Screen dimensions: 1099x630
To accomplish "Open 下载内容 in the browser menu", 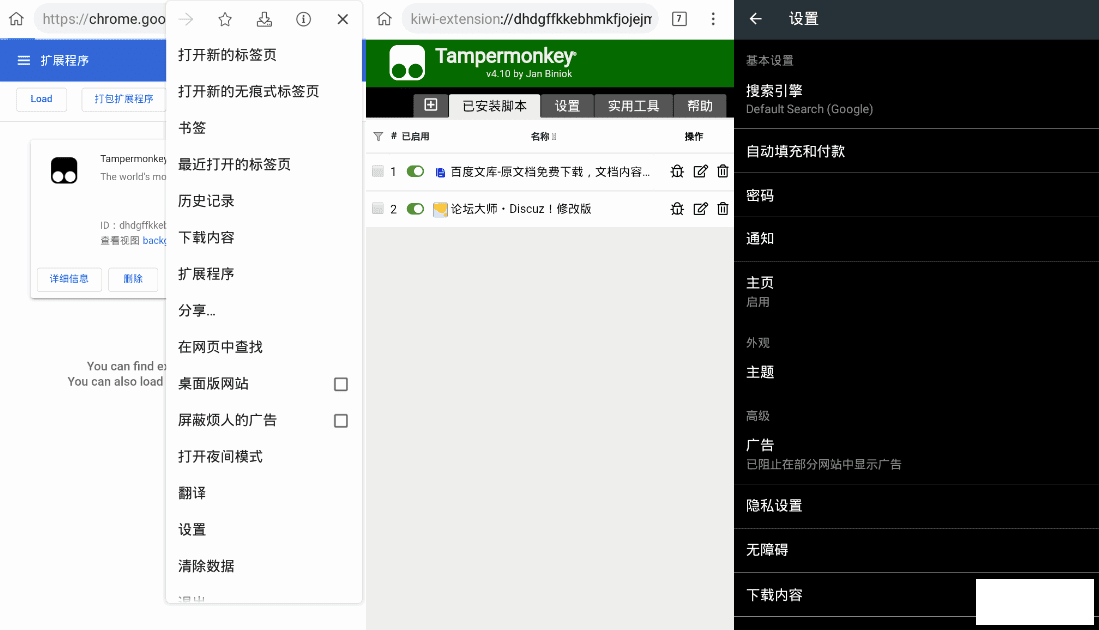I will click(264, 237).
